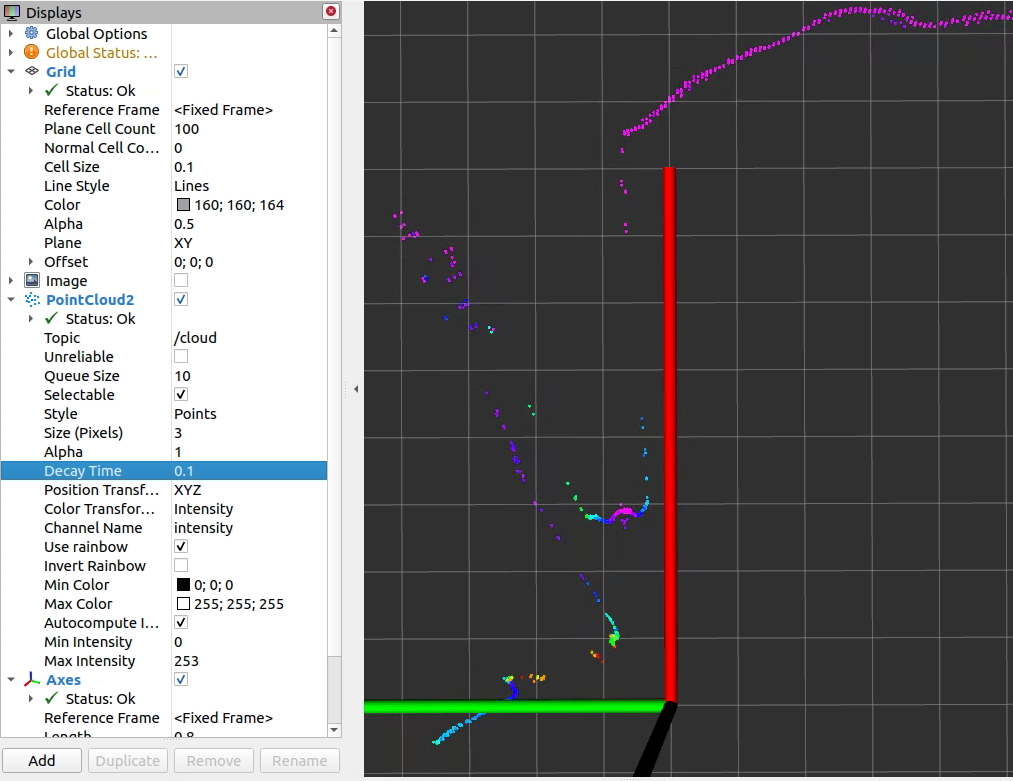Disable the Grid display checkbox
This screenshot has width=1013, height=781.
tap(181, 72)
